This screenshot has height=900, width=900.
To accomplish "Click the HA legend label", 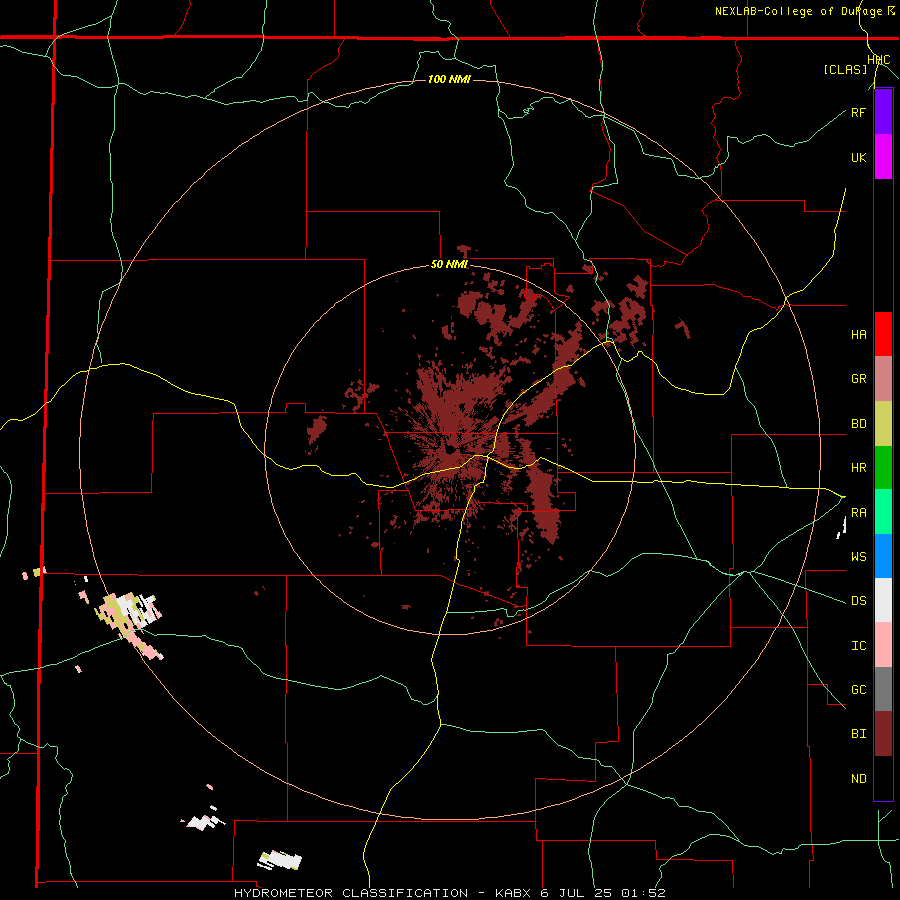I will click(x=858, y=334).
